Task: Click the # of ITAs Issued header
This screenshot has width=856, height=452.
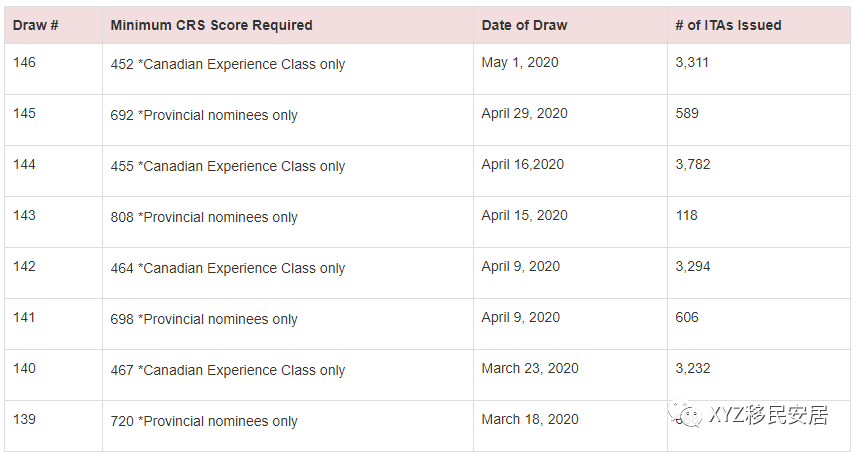Action: tap(728, 25)
